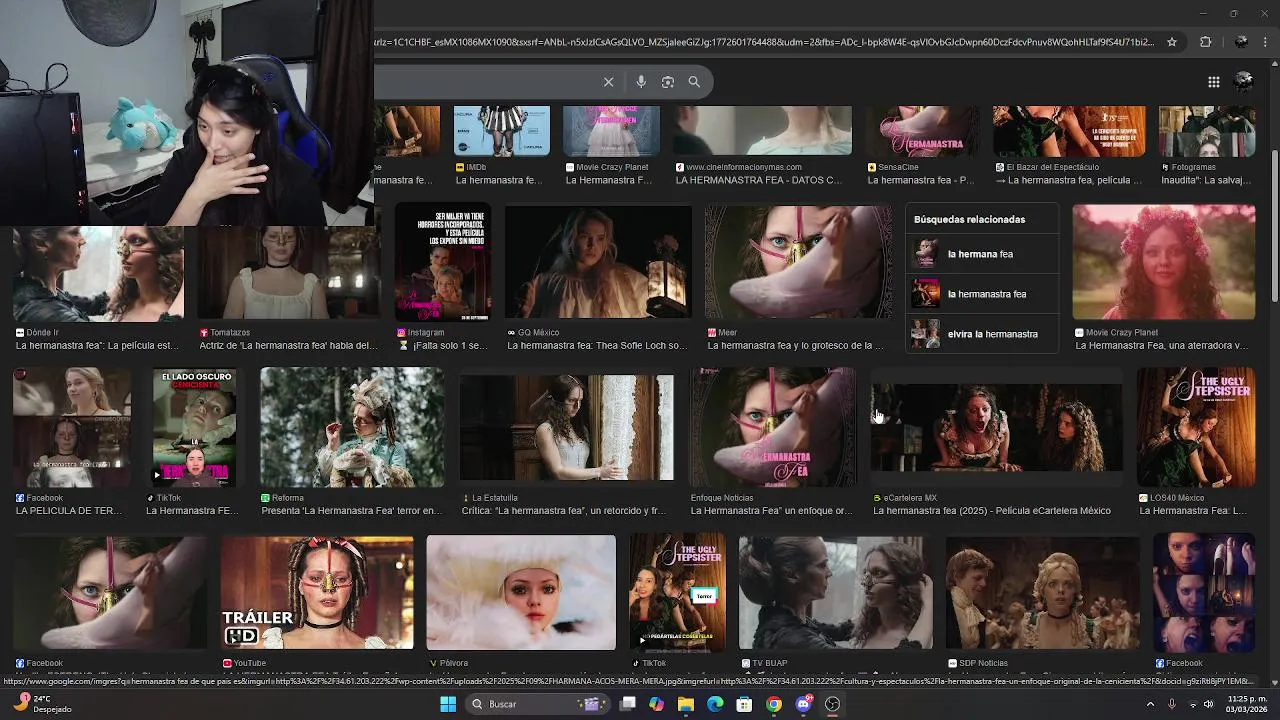Start a voice search with the microphone icon
This screenshot has height=720, width=1280.
[641, 82]
